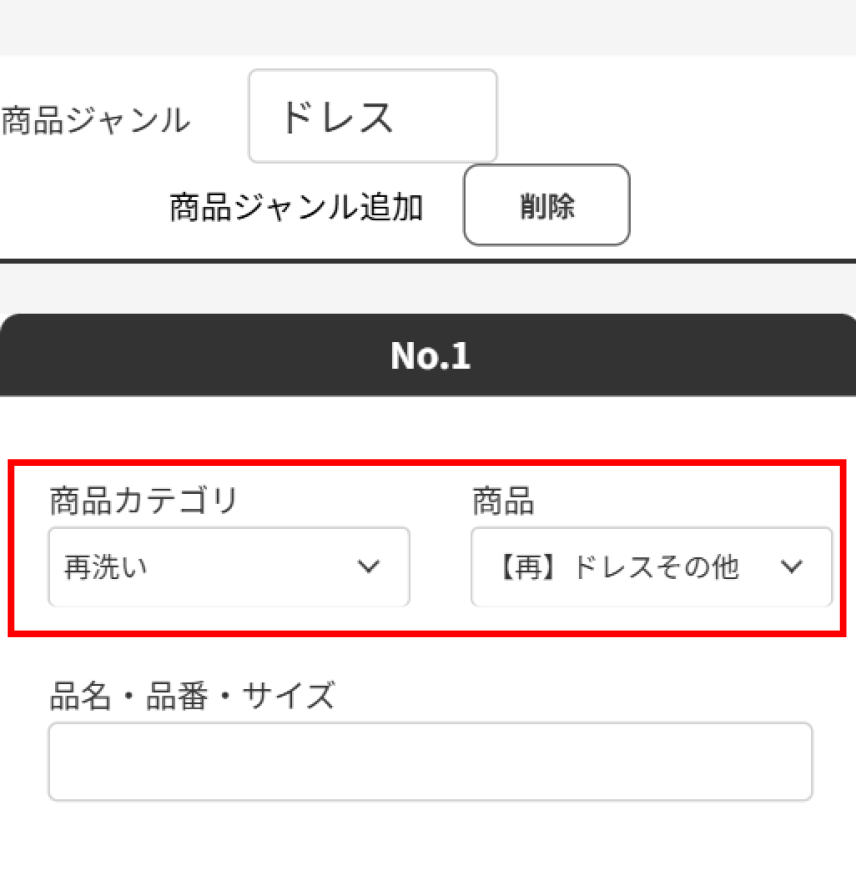Click the gray strip at page top

(428, 27)
